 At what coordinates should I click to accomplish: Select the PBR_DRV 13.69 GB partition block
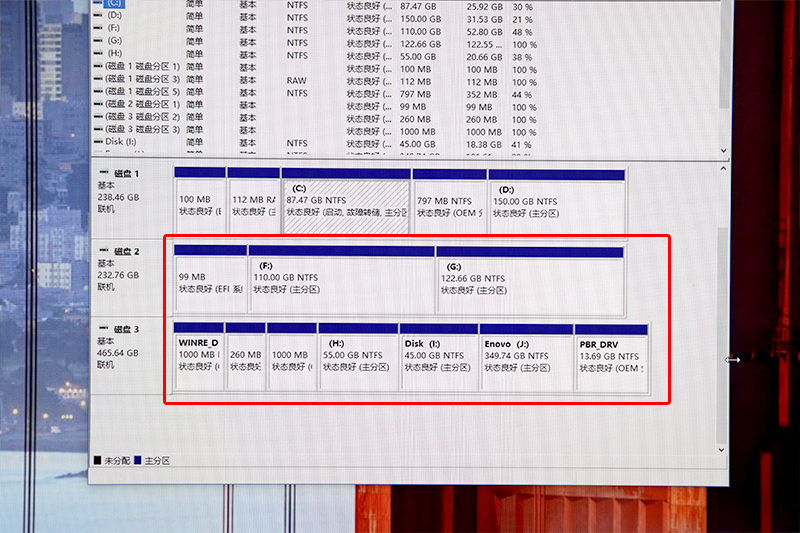611,359
